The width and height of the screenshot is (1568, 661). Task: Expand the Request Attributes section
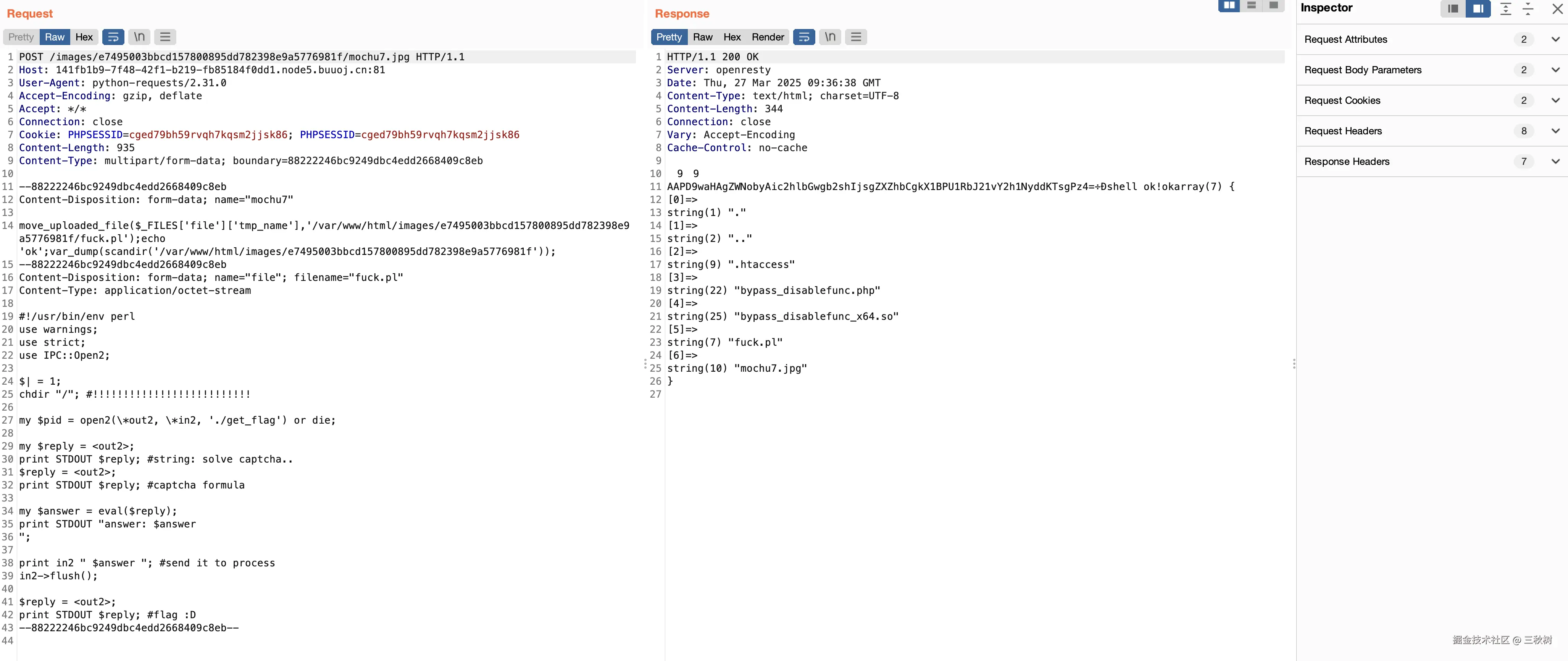click(1555, 40)
